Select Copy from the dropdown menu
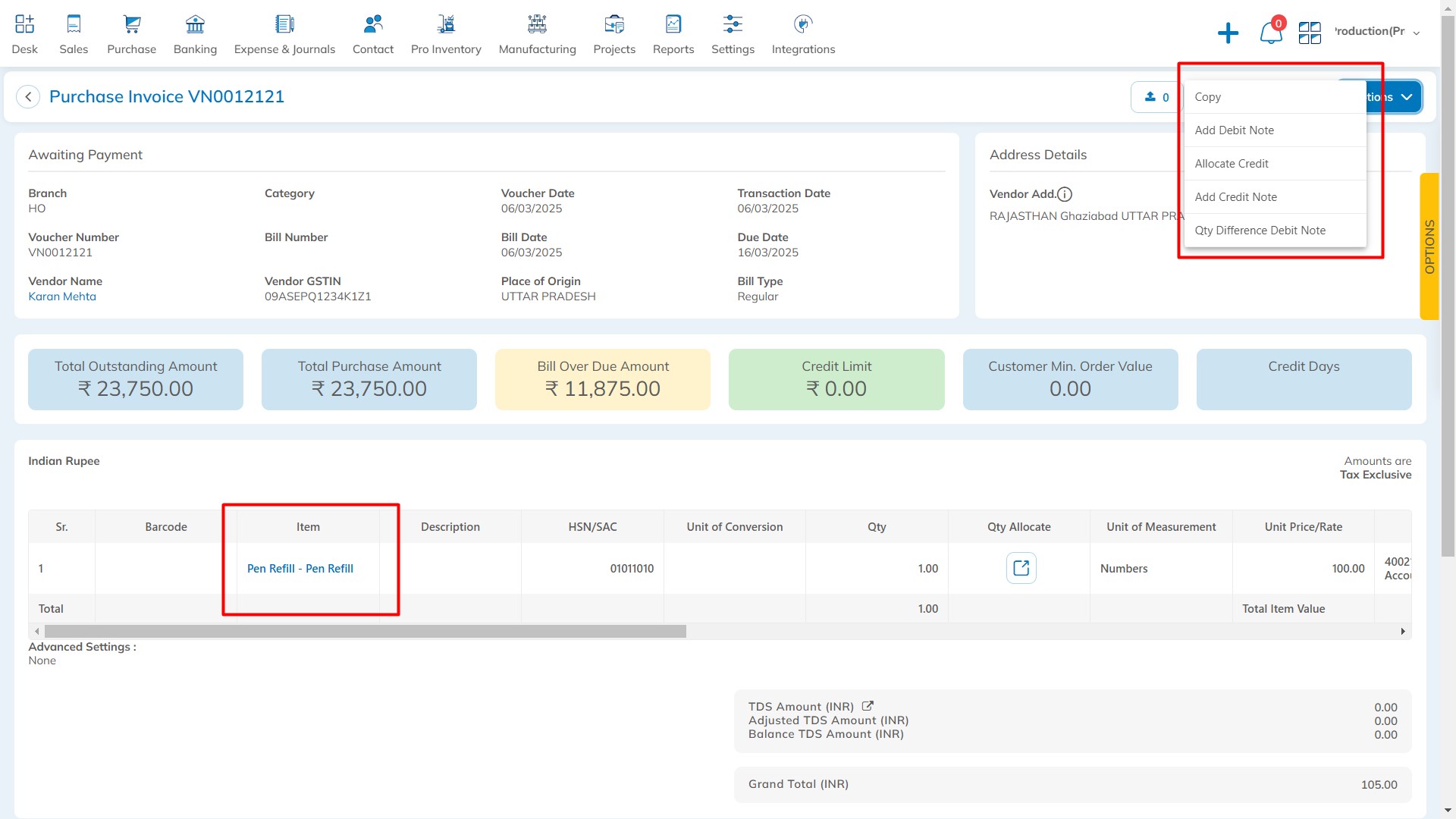The image size is (1456, 819). [x=1276, y=97]
